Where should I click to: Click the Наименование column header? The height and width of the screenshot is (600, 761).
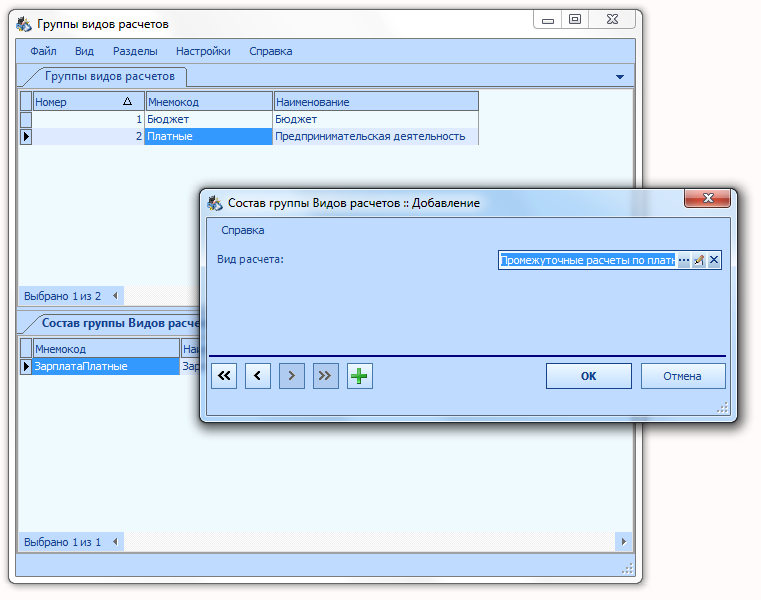376,102
